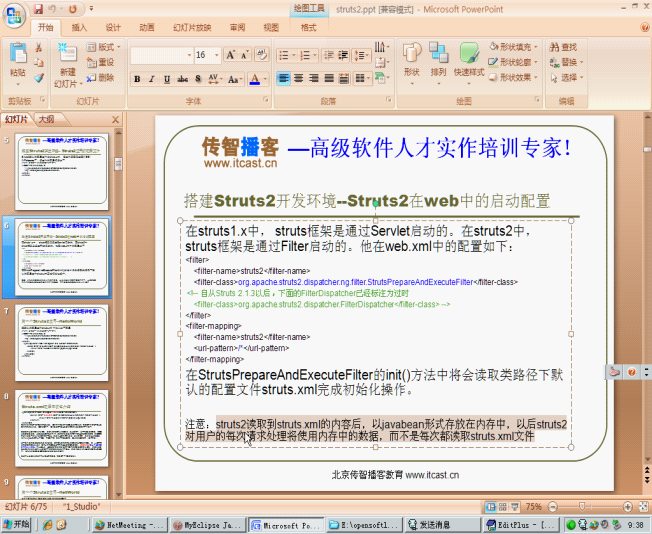
Task: Click the Find (查找) binoculars button
Action: pyautogui.click(x=563, y=47)
